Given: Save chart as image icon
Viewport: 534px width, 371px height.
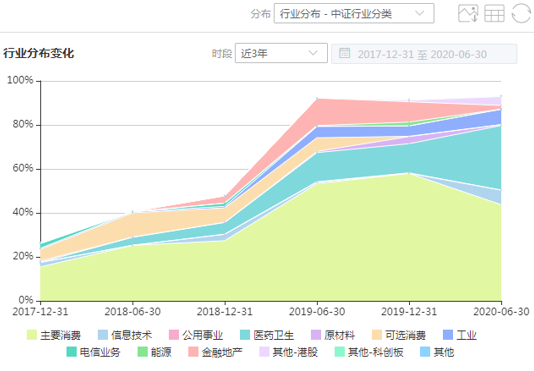Looking at the screenshot, I should 468,13.
